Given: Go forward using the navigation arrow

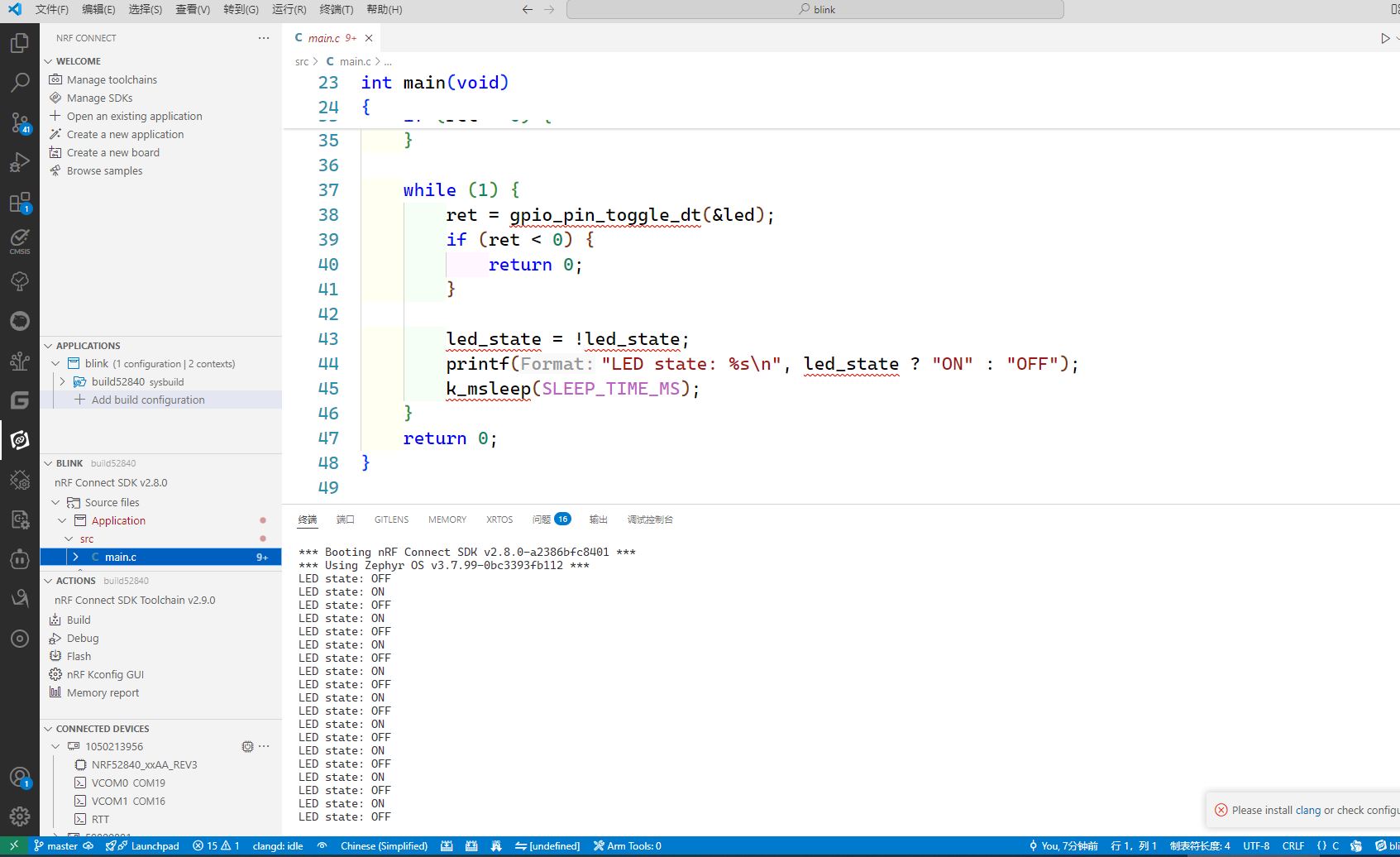Looking at the screenshot, I should [549, 9].
